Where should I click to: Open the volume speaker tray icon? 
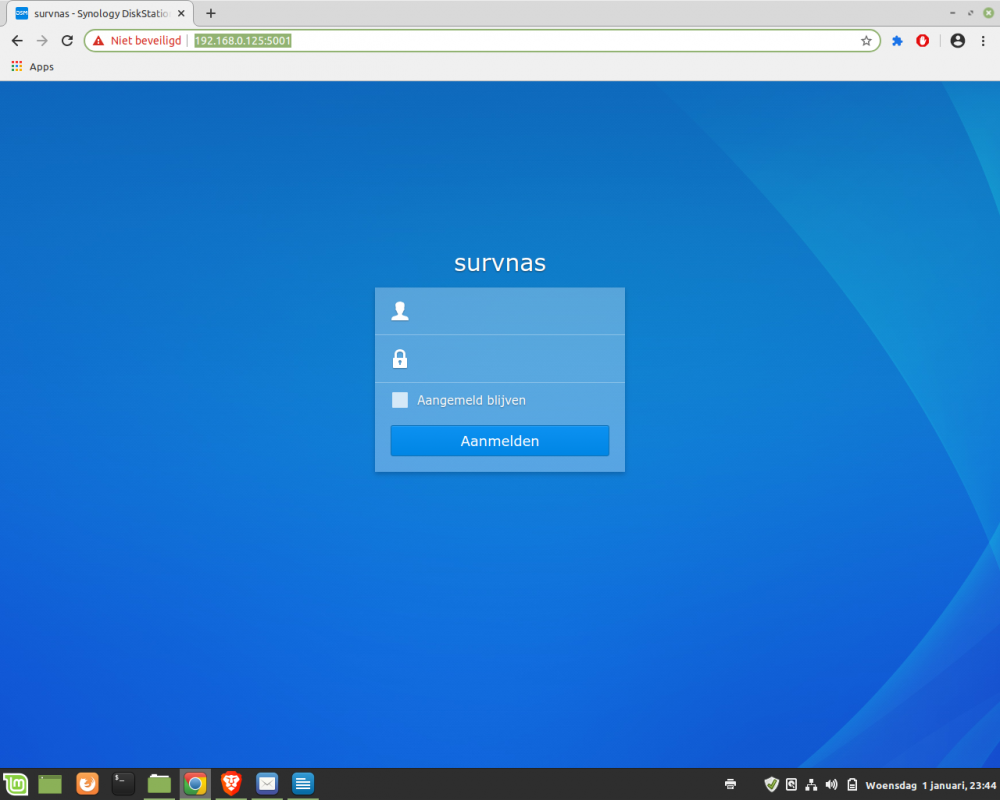(831, 785)
